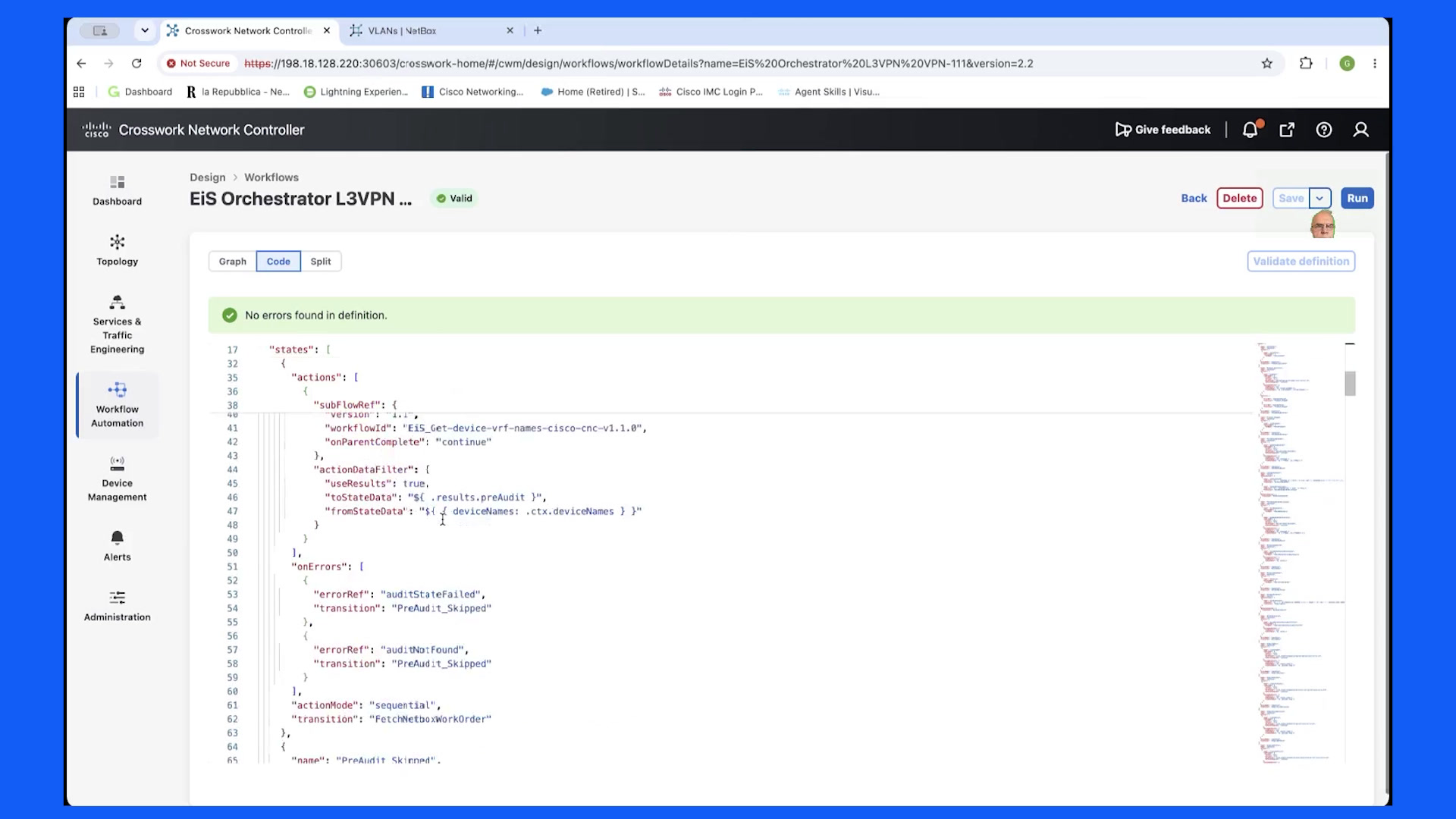
Task: Open Alerts in the sidebar
Action: [117, 546]
